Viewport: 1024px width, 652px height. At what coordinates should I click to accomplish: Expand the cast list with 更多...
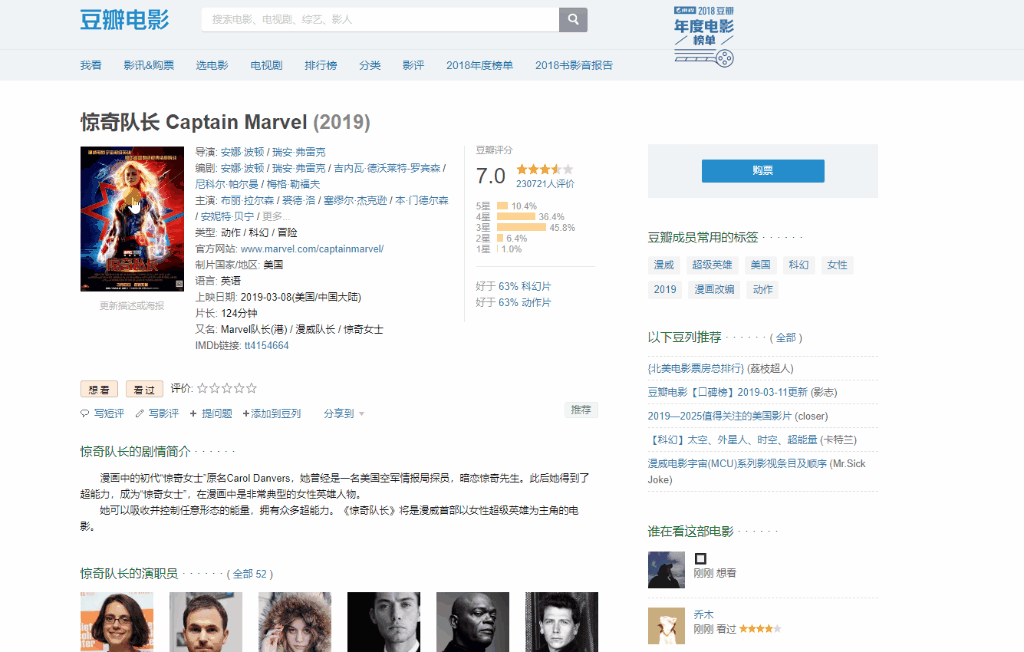276,216
